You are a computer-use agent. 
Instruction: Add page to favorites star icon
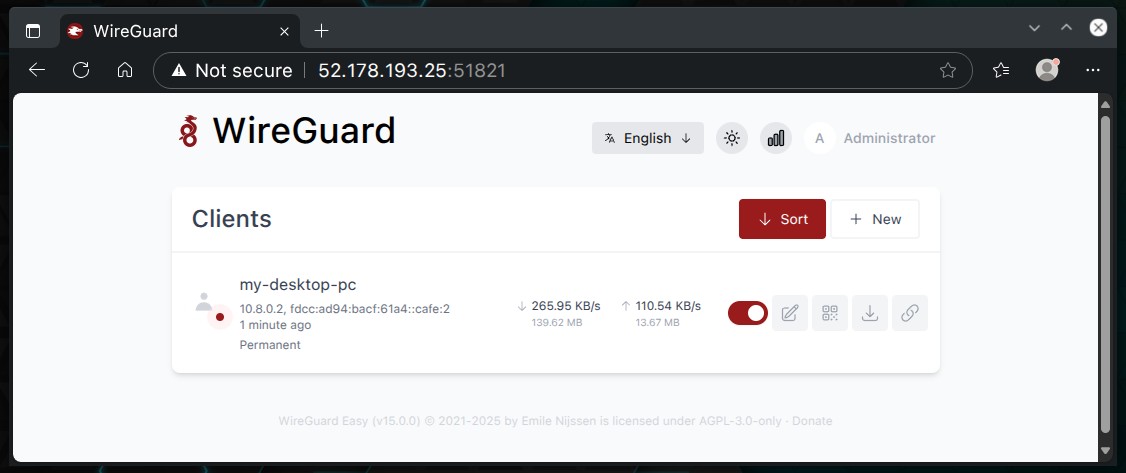(x=948, y=70)
